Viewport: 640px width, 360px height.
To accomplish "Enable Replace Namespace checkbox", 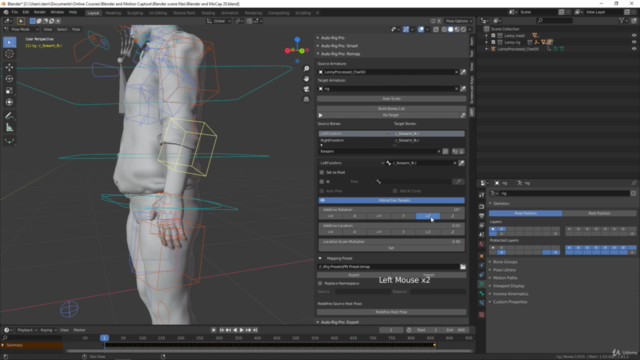I will point(320,283).
